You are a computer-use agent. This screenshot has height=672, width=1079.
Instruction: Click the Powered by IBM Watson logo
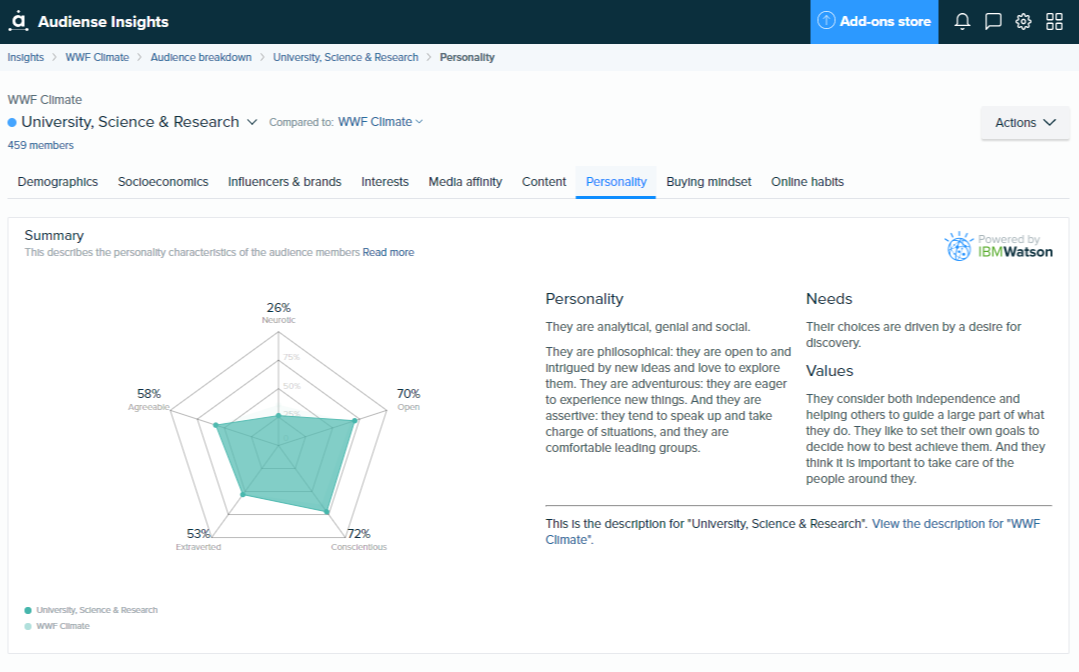point(997,246)
